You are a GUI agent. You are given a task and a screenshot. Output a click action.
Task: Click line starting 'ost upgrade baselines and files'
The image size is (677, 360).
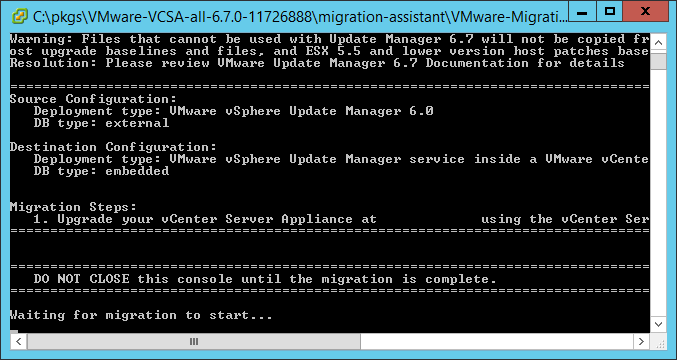pos(329,51)
